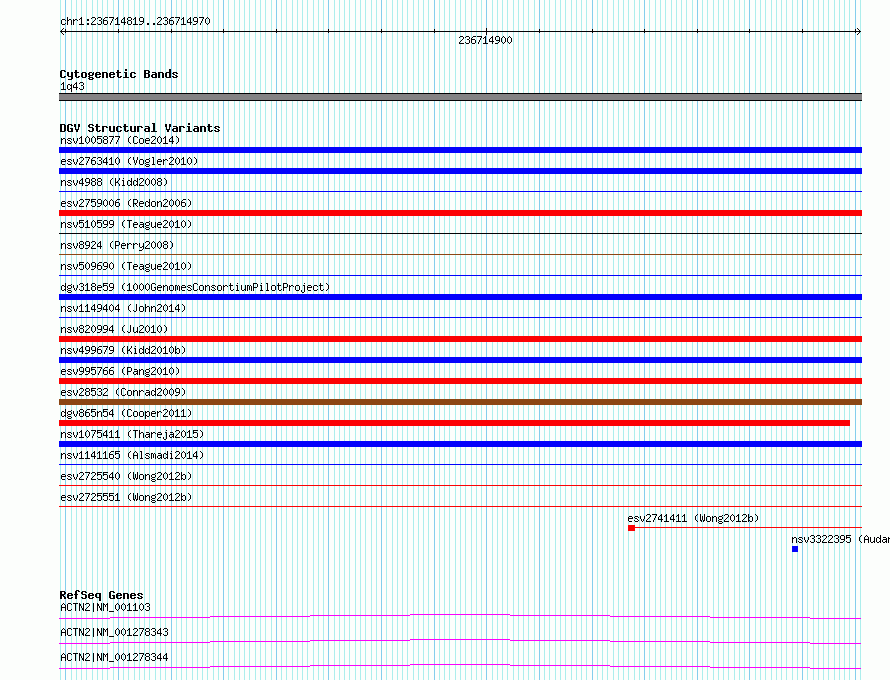This screenshot has width=890, height=680.
Task: Open esv2759006 (Redon2006) variant label
Action: [x=126, y=203]
